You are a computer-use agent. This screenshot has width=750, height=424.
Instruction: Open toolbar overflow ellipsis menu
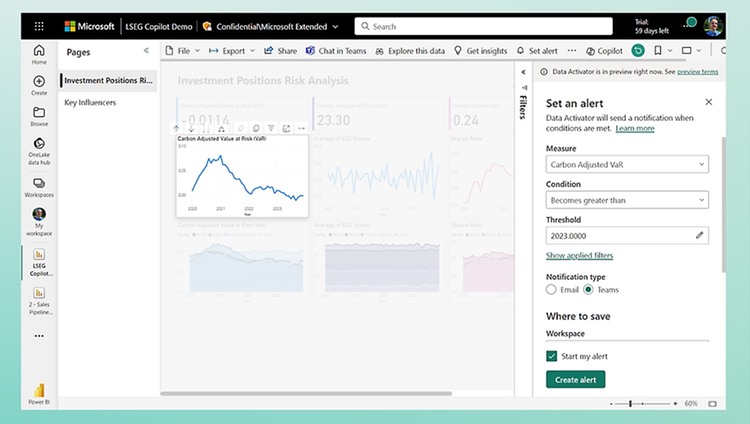[572, 50]
